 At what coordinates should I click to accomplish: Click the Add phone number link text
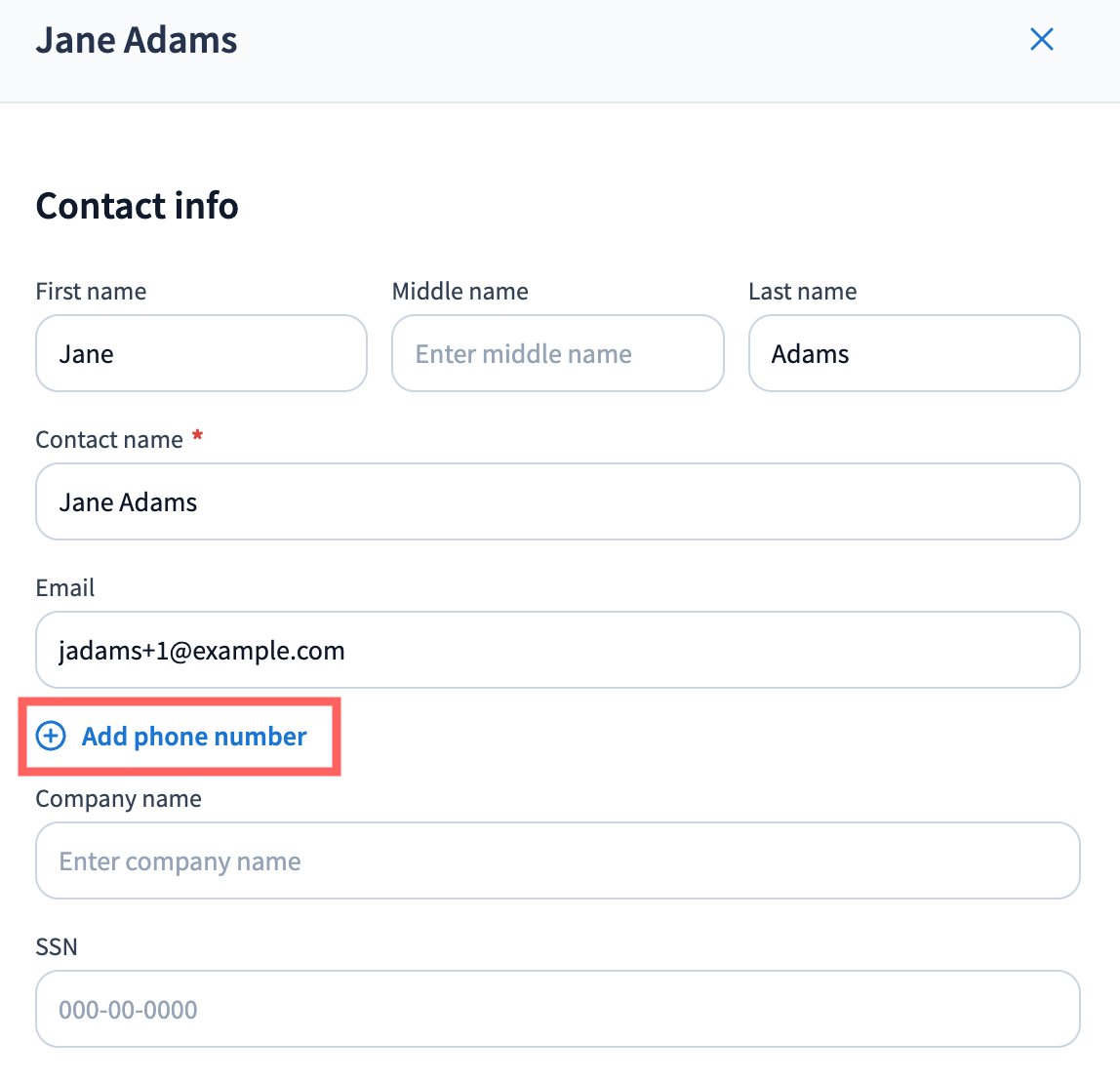[194, 737]
